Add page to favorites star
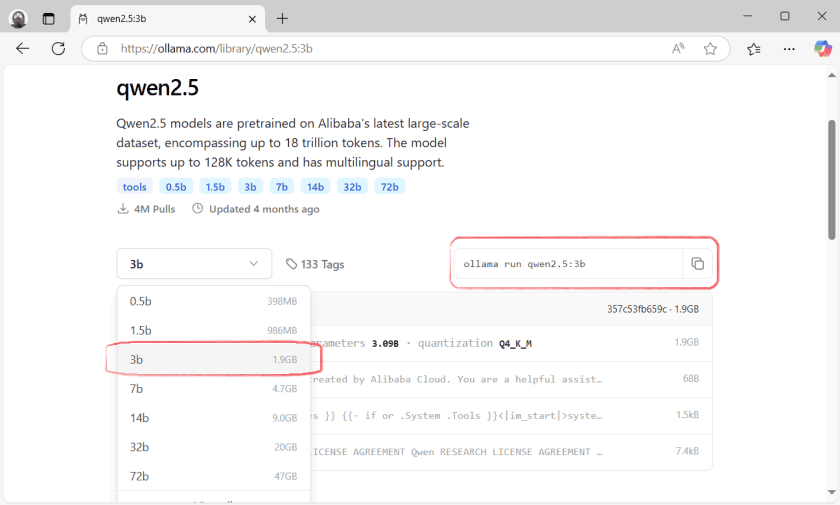This screenshot has height=505, width=840. [x=710, y=48]
